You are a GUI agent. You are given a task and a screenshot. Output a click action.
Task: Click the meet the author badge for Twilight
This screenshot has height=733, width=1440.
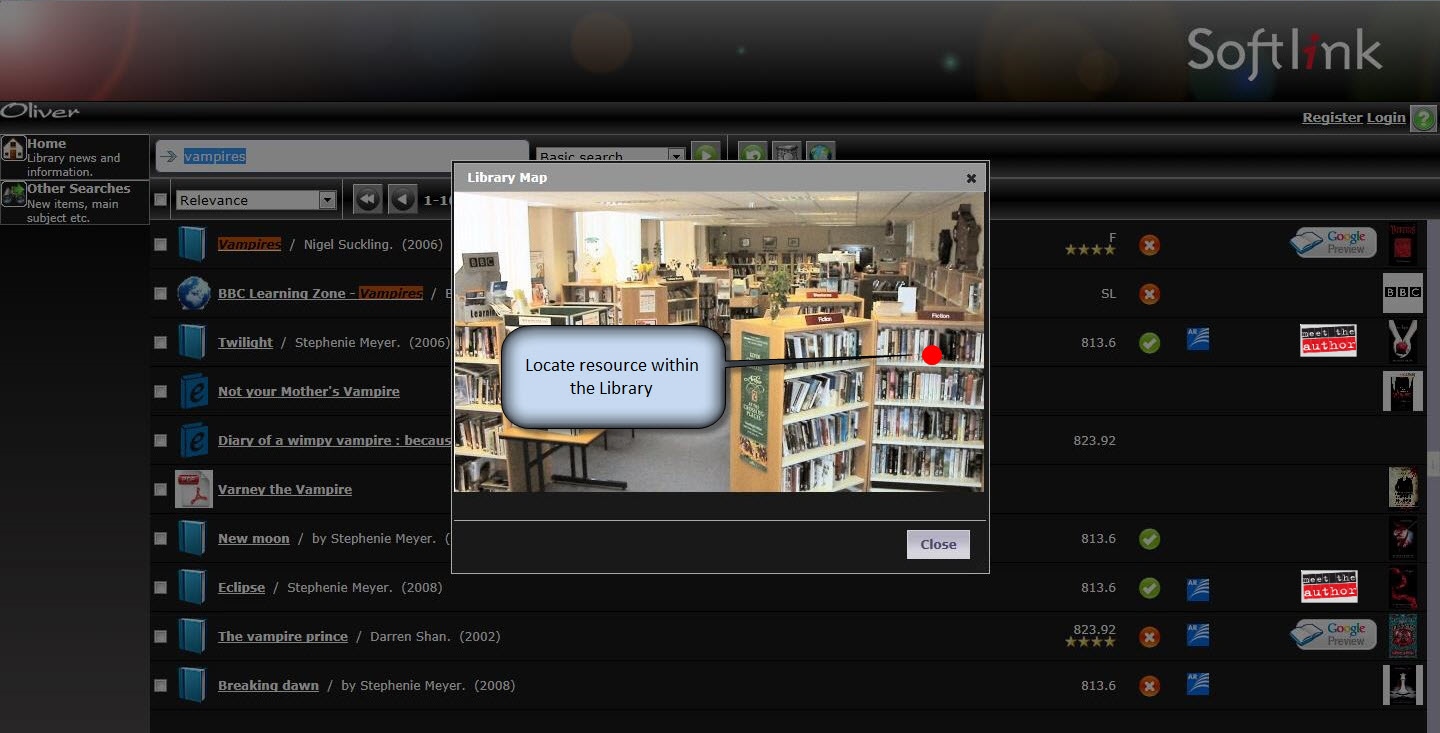[x=1328, y=341]
